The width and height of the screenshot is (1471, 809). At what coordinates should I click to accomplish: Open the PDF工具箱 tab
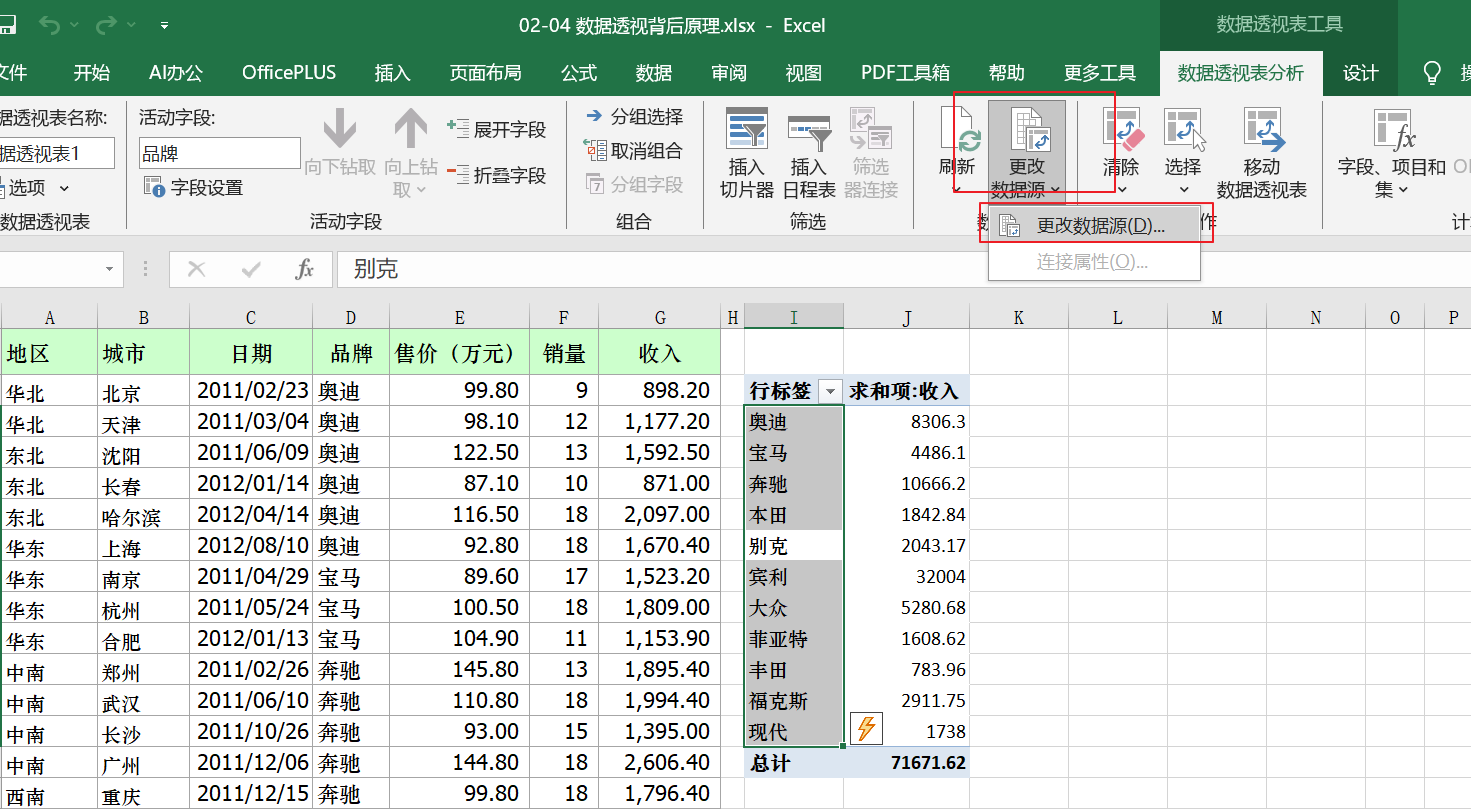click(x=906, y=72)
